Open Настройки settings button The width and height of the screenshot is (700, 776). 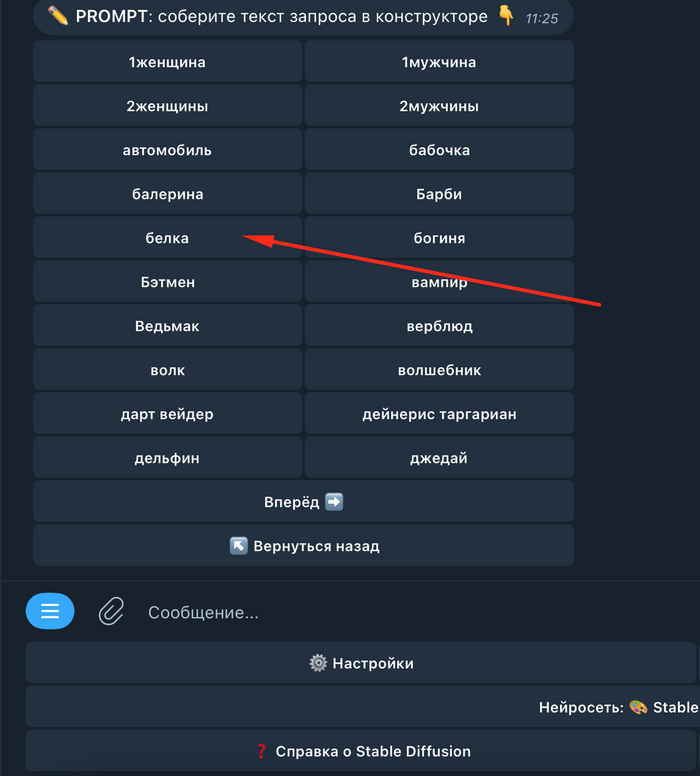pos(361,663)
